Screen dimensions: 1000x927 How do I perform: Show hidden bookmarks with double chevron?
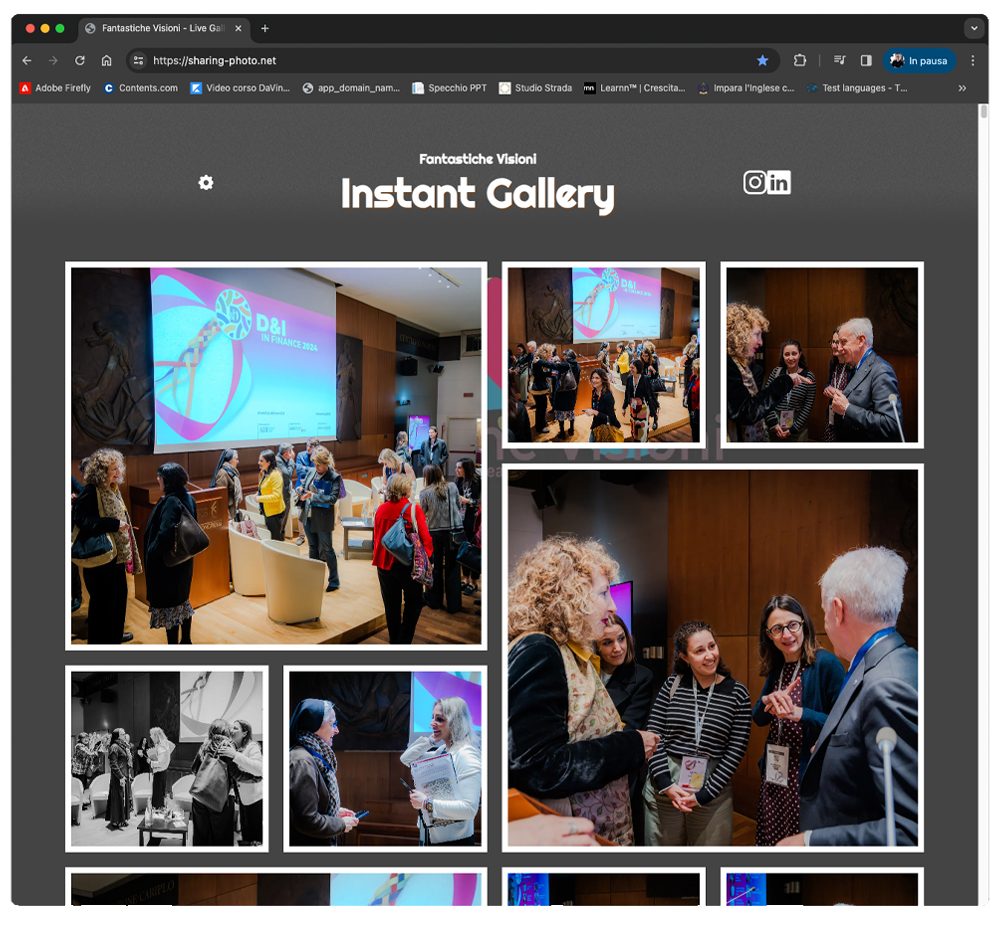point(962,88)
